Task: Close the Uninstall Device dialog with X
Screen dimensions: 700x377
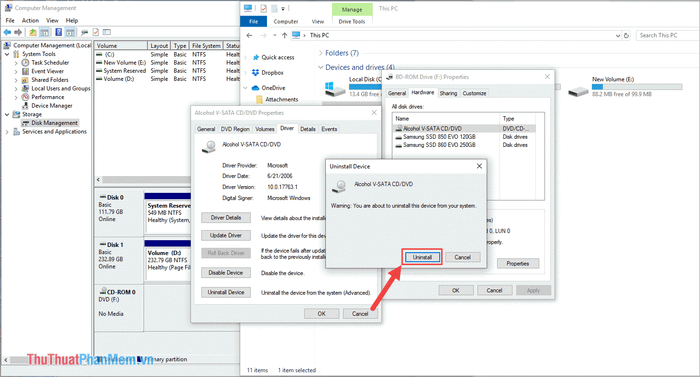Action: pos(479,166)
